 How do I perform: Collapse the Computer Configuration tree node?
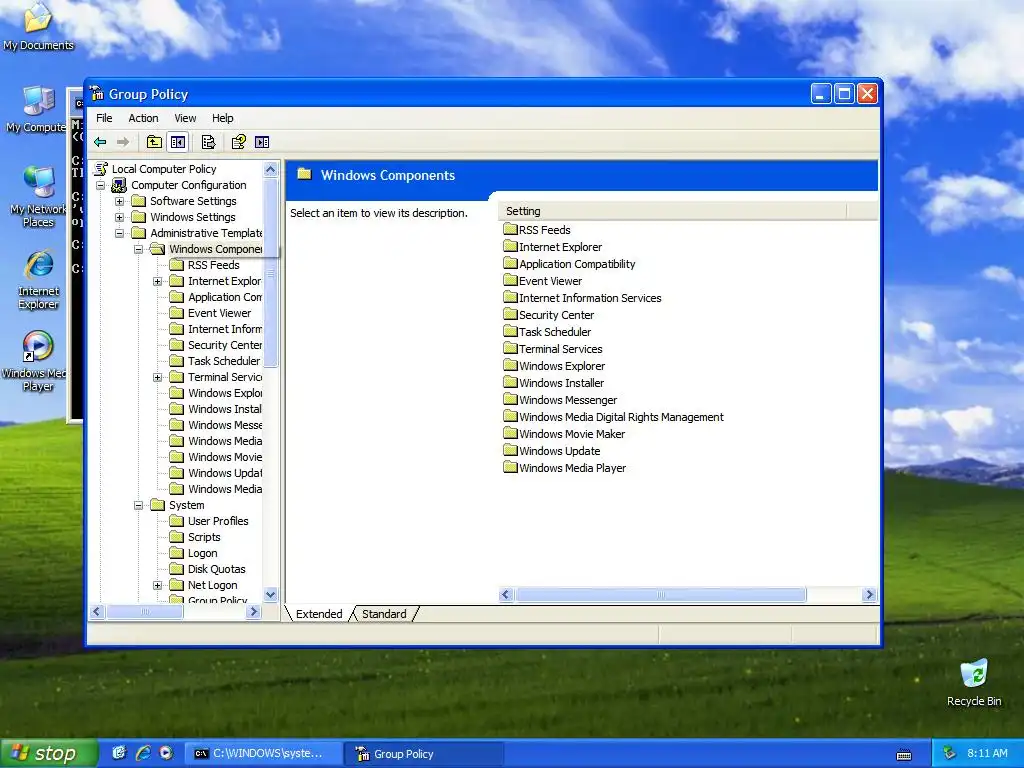coord(101,185)
